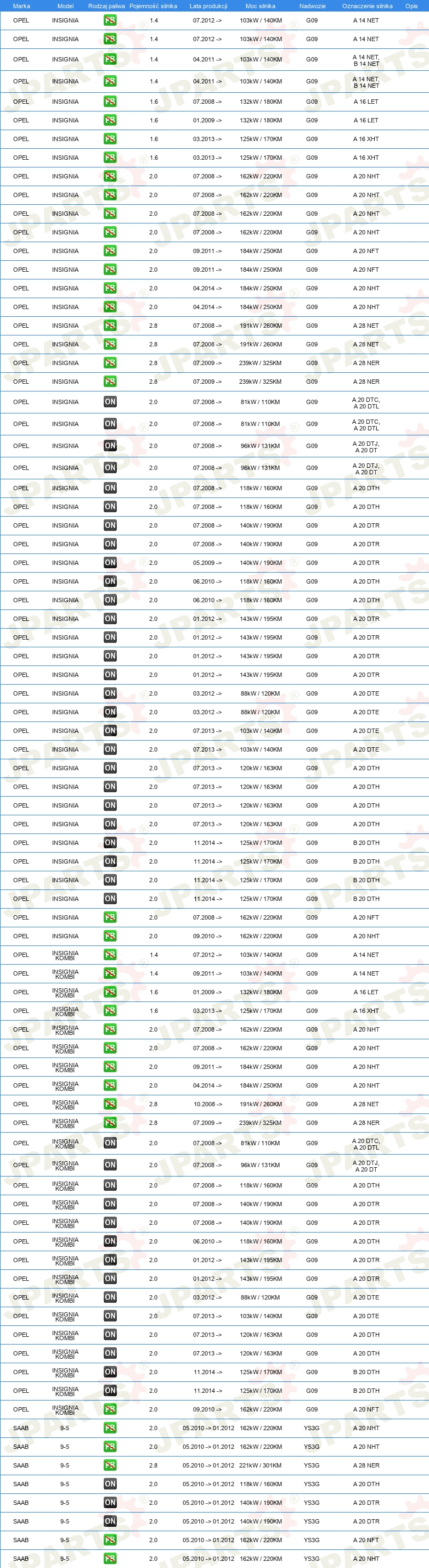Screen dimensions: 429x1568
Task: Click diesel ON icon in Insignia Kombi 07.2008 118kW row
Action: 110,1185
